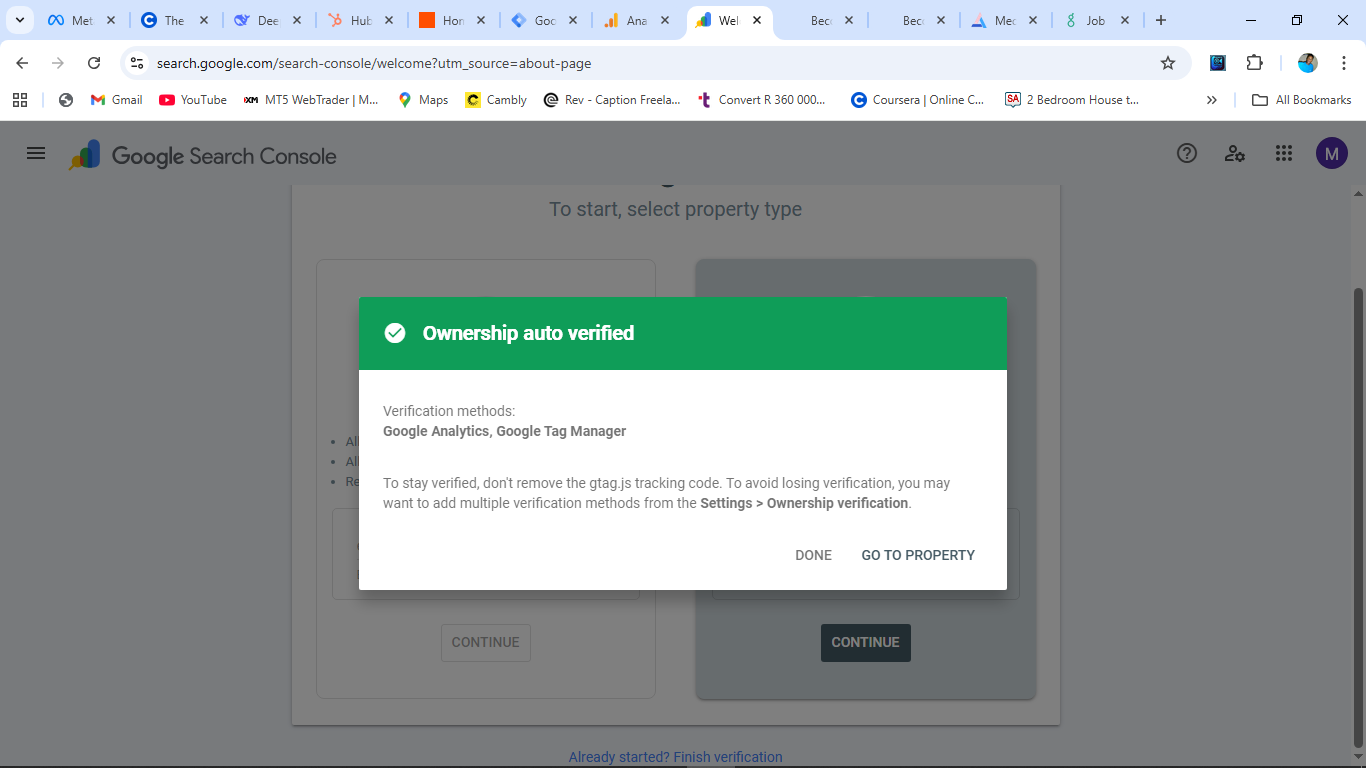Open the Help question mark icon
Image resolution: width=1366 pixels, height=768 pixels.
click(x=1187, y=153)
